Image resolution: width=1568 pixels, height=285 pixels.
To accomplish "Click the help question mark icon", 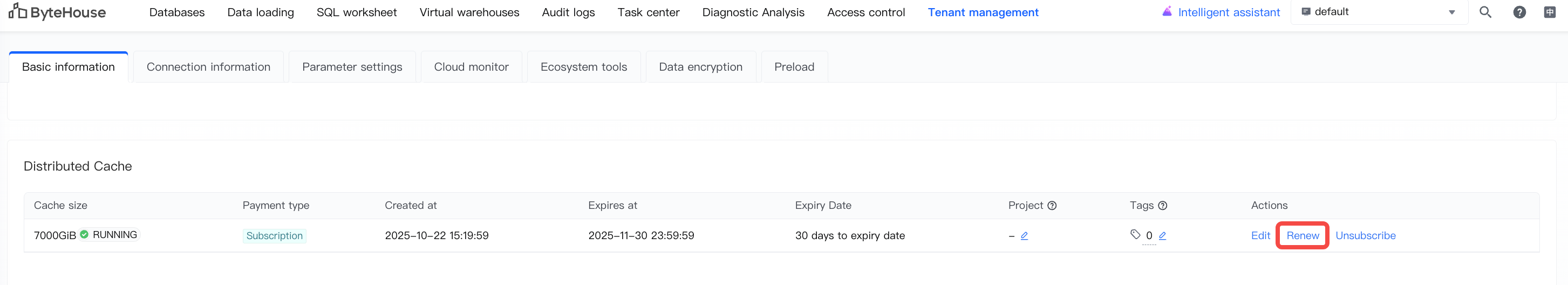I will click(1519, 12).
